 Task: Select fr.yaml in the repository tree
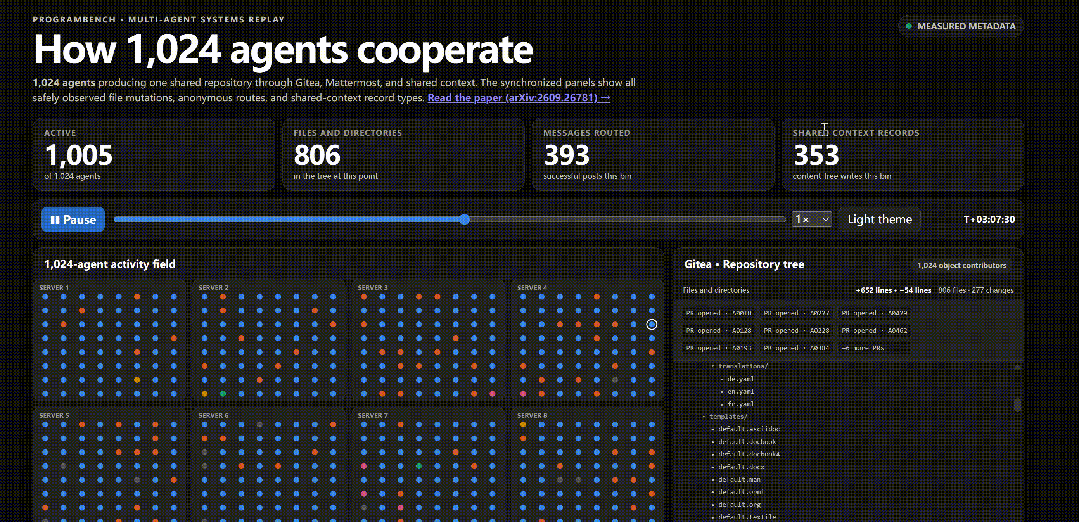(x=740, y=404)
